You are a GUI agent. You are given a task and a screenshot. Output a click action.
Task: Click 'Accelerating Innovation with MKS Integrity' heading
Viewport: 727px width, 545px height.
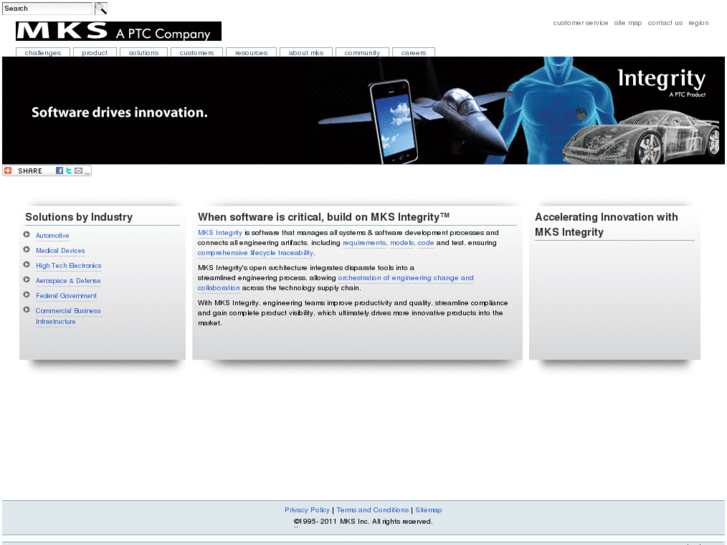click(x=606, y=224)
